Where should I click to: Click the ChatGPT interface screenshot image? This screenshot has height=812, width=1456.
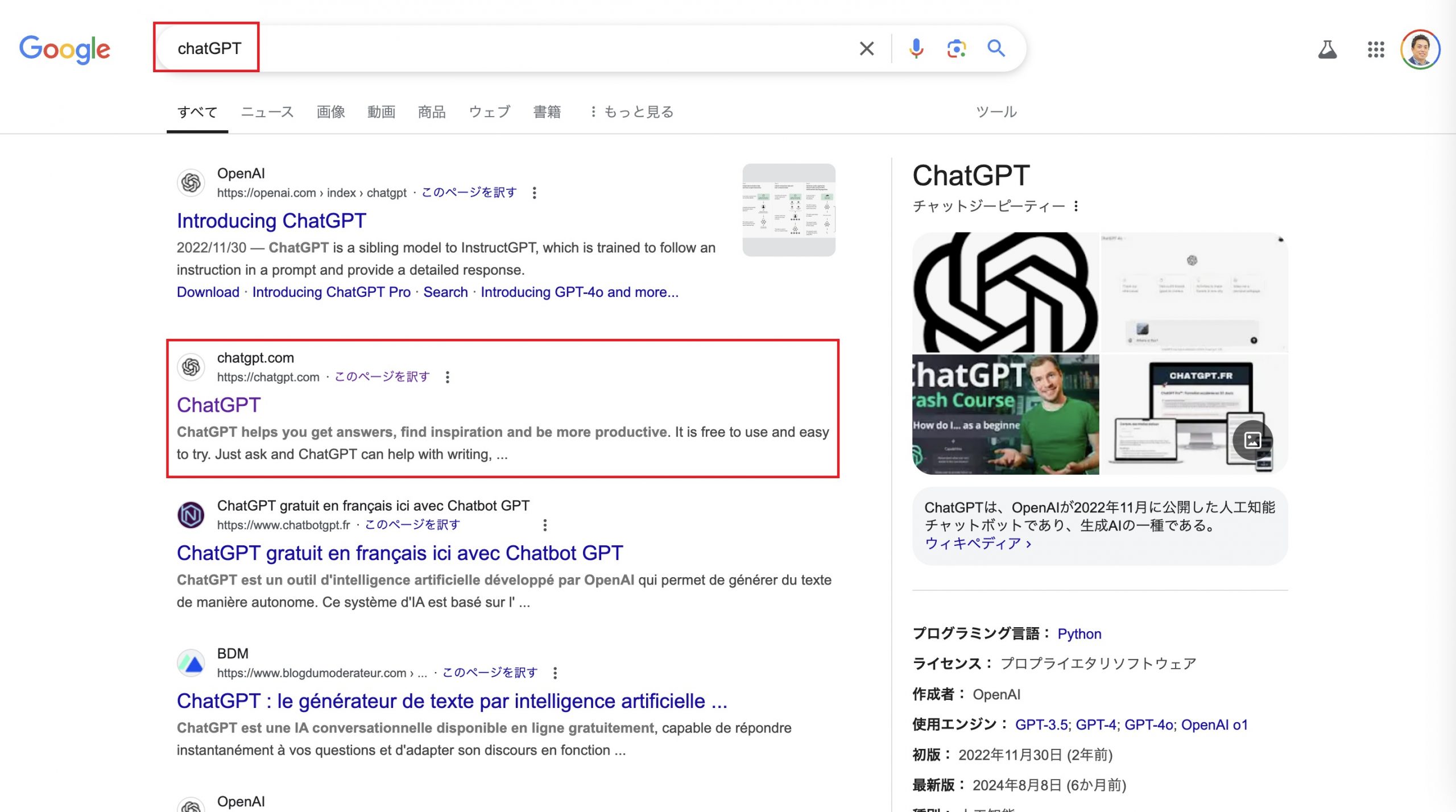1194,292
